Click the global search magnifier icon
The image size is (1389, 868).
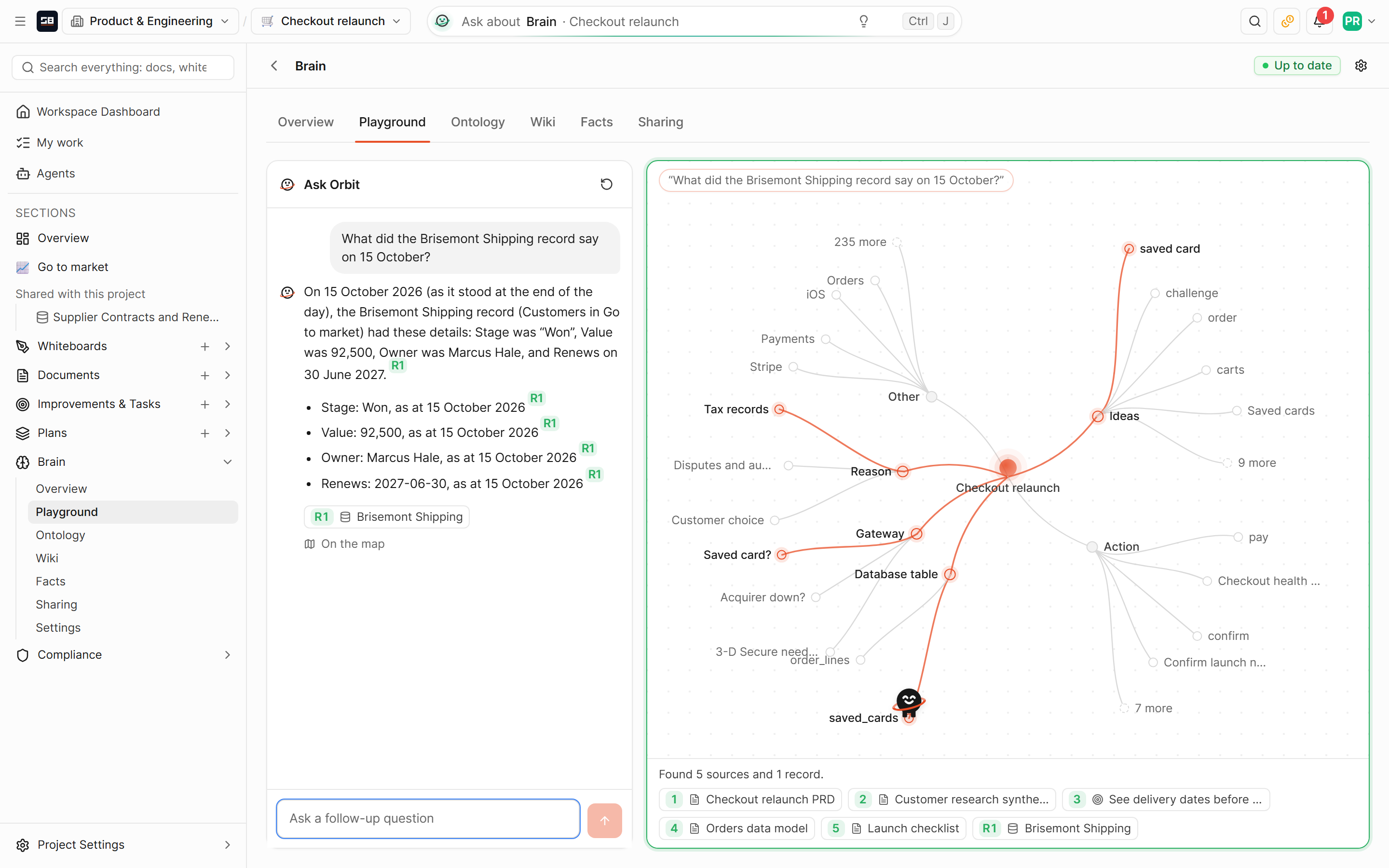tap(1254, 21)
